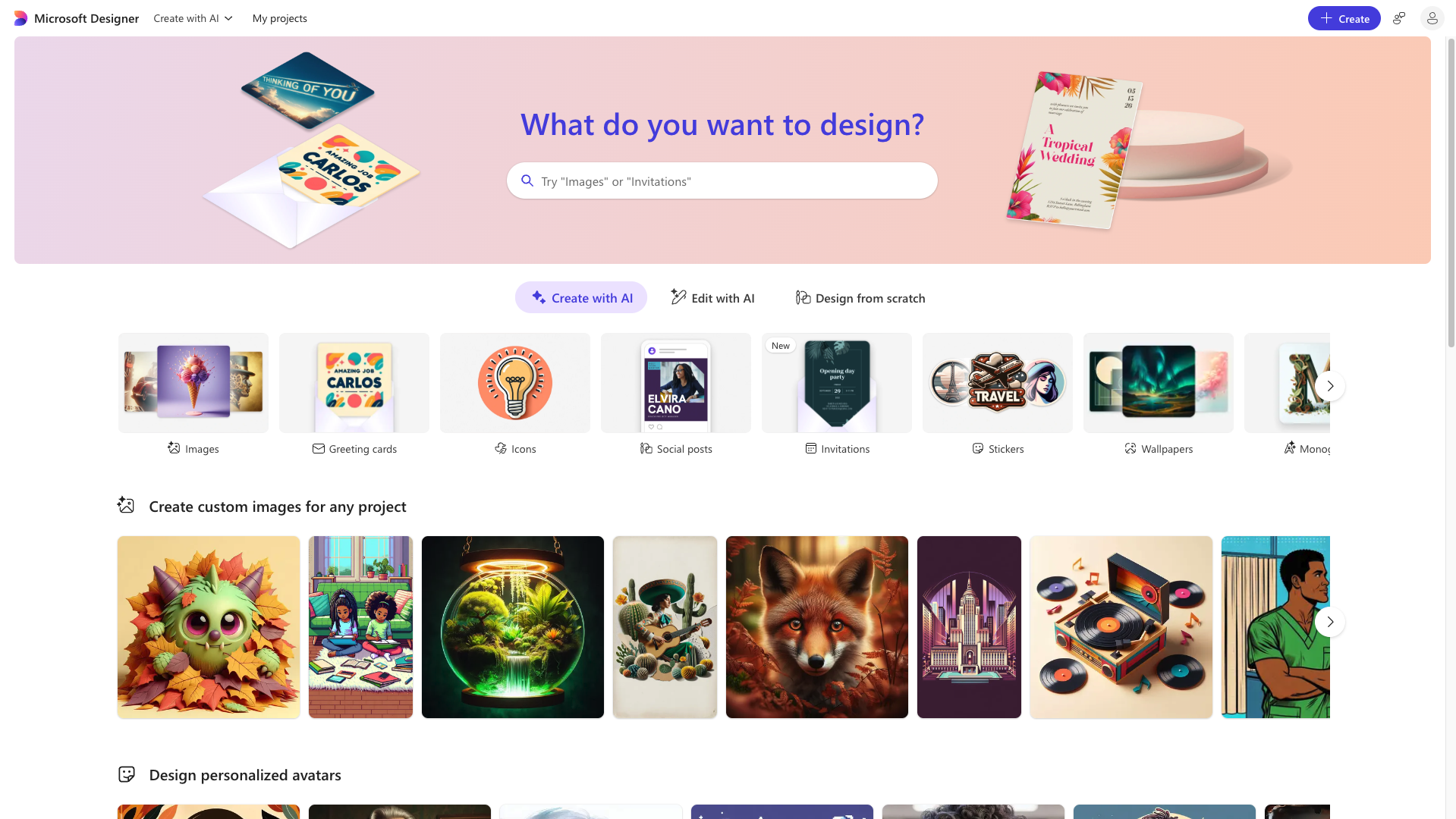Open the Greeting cards Carlos thumbnail
The width and height of the screenshot is (1456, 819).
tap(354, 383)
